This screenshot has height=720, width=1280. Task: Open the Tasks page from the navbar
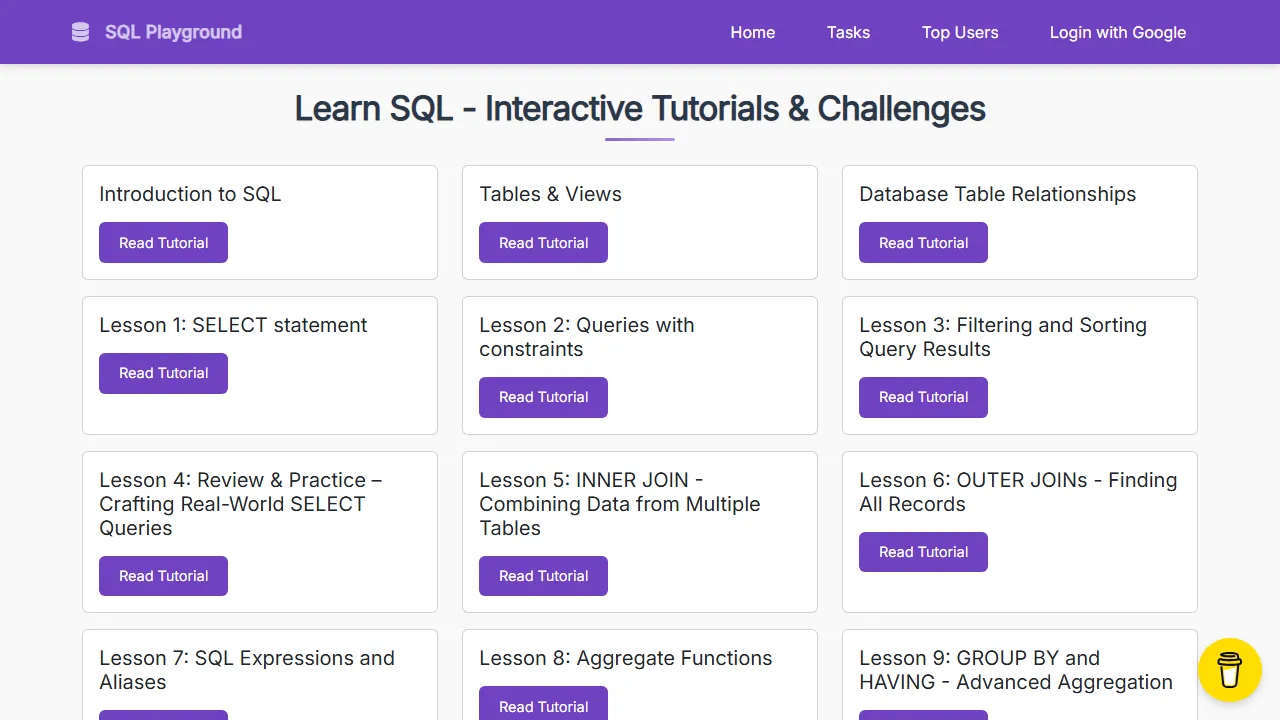pos(848,32)
